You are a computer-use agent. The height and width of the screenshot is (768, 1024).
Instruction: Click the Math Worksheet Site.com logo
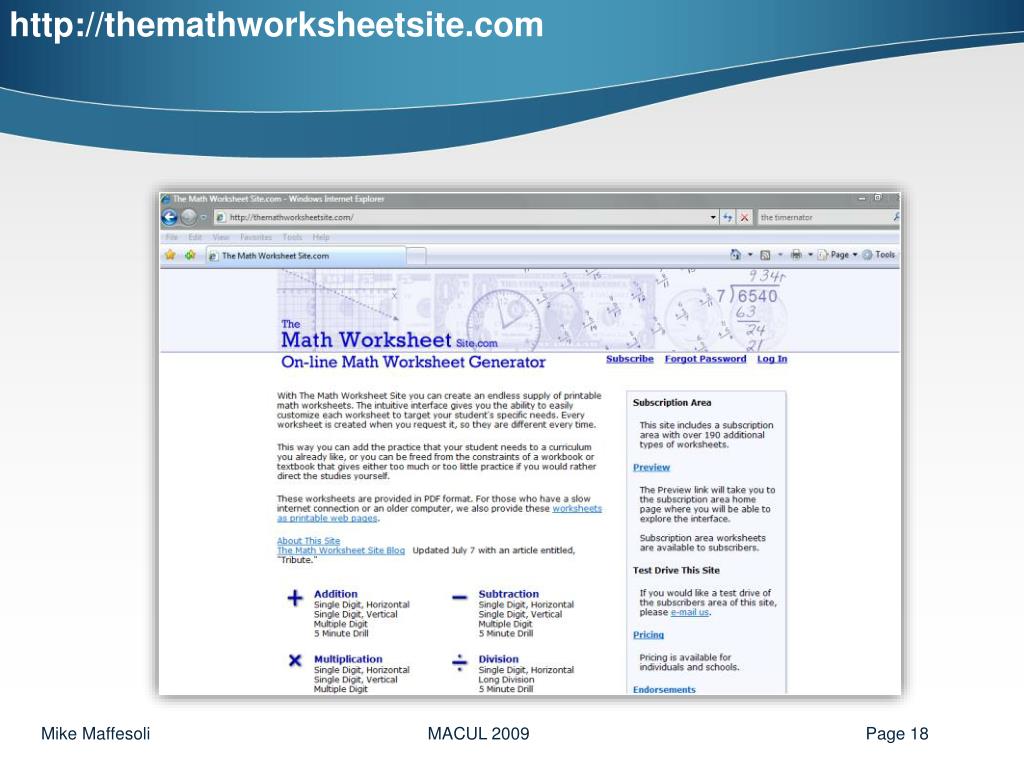click(389, 334)
